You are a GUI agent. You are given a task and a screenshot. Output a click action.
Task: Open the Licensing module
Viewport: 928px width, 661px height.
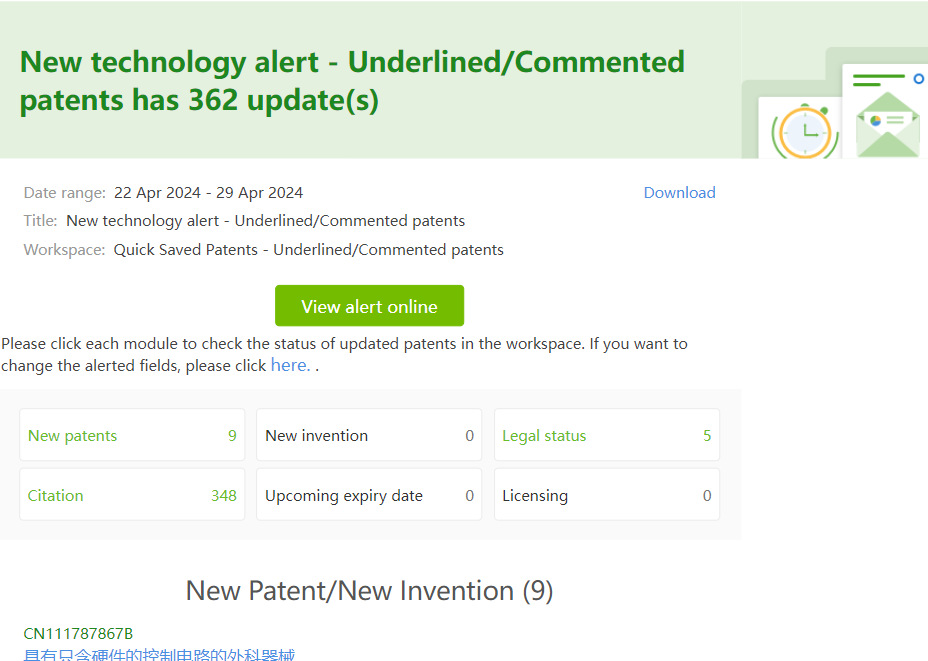click(x=606, y=495)
